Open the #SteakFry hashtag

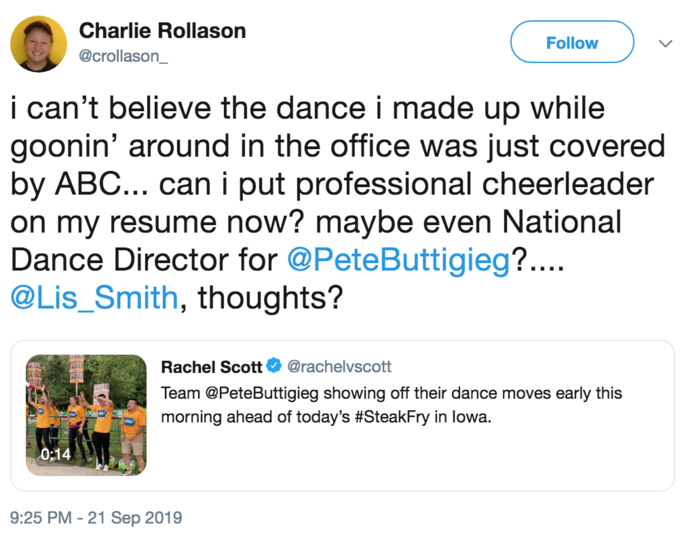[392, 417]
